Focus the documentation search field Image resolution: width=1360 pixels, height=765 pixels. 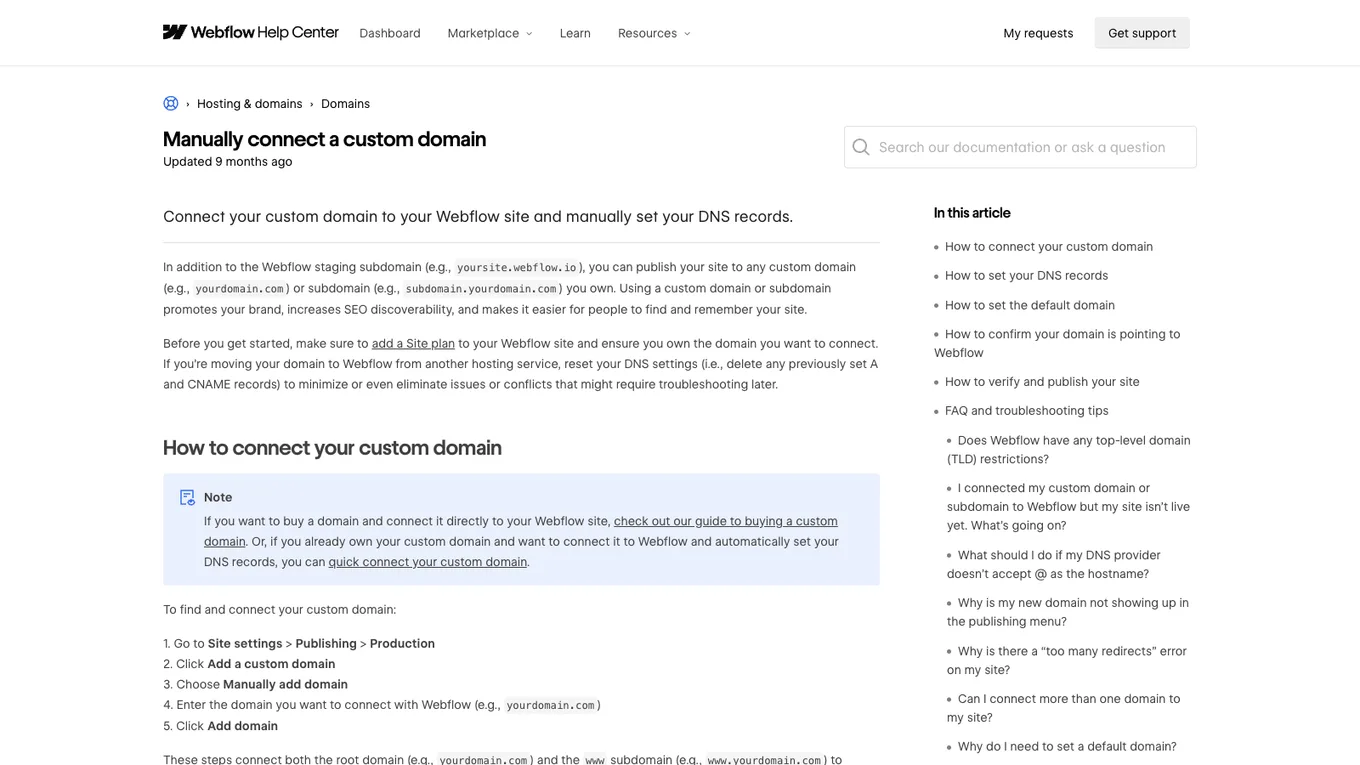point(1020,147)
